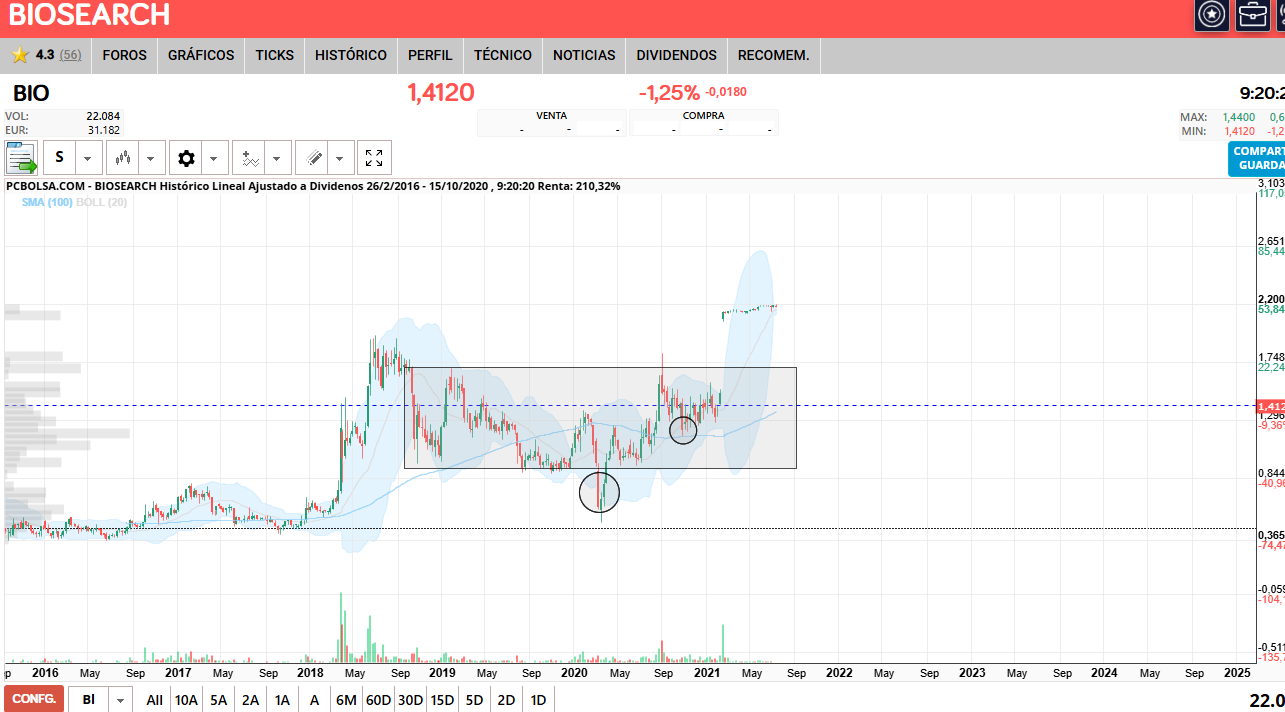
Task: Open the FOROS tab
Action: coord(124,55)
